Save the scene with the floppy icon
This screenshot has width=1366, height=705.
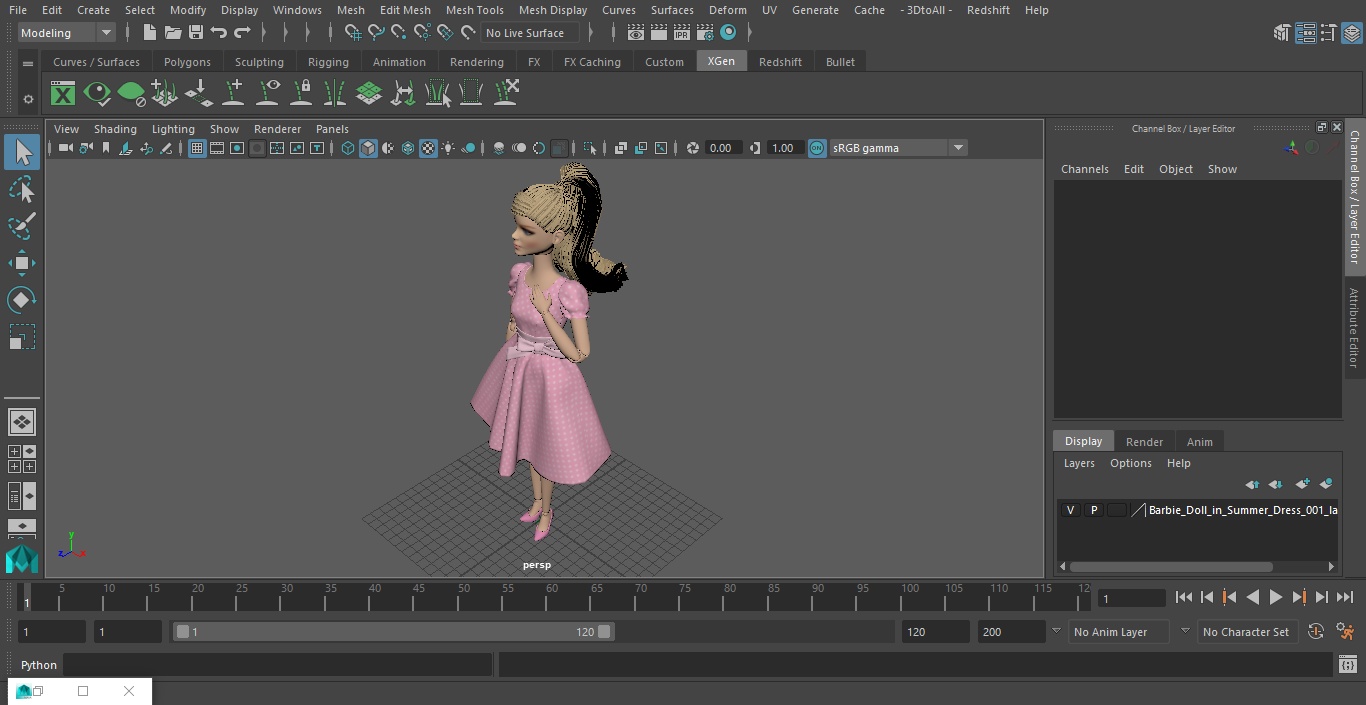(195, 33)
